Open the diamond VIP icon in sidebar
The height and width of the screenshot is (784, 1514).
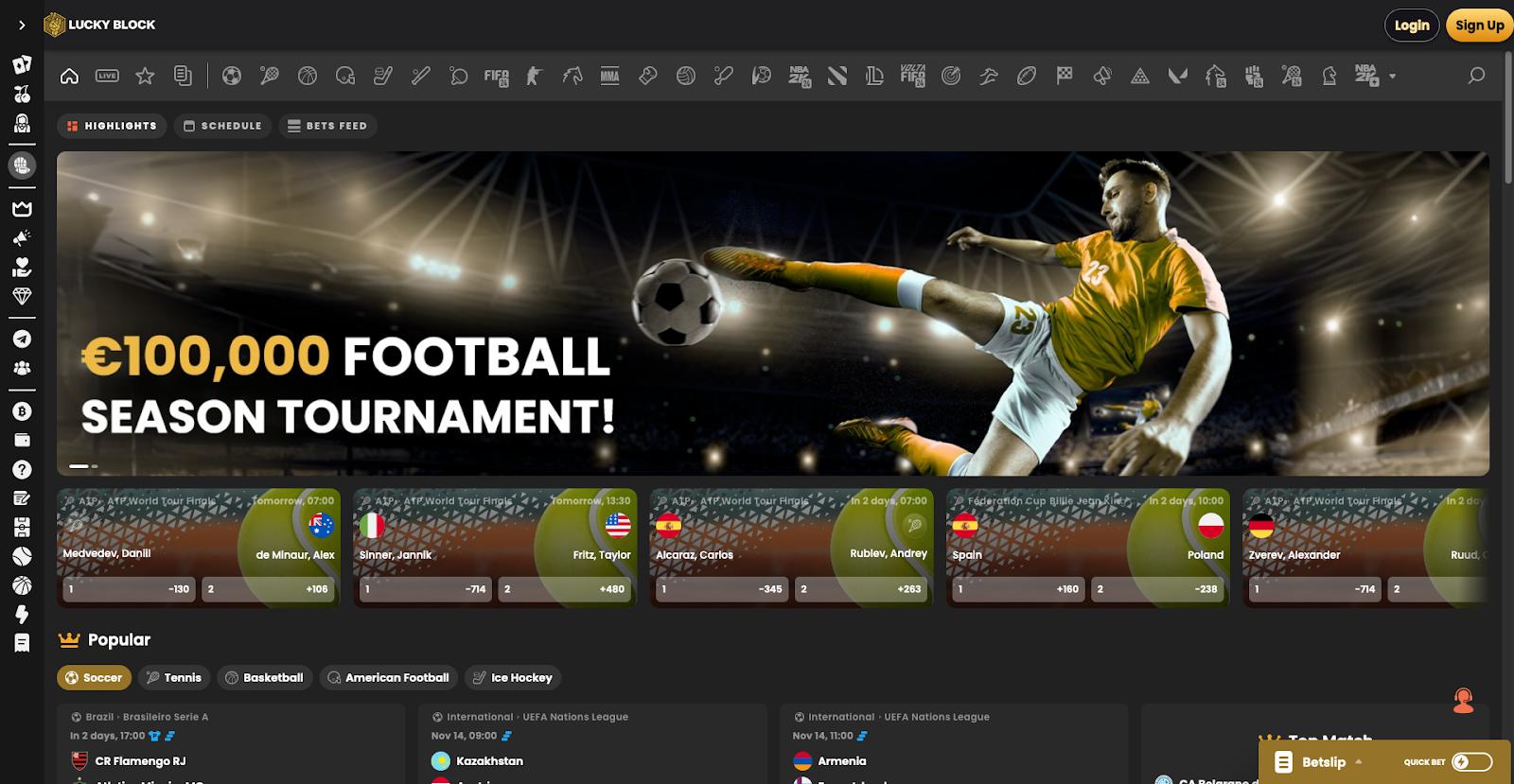pyautogui.click(x=22, y=295)
